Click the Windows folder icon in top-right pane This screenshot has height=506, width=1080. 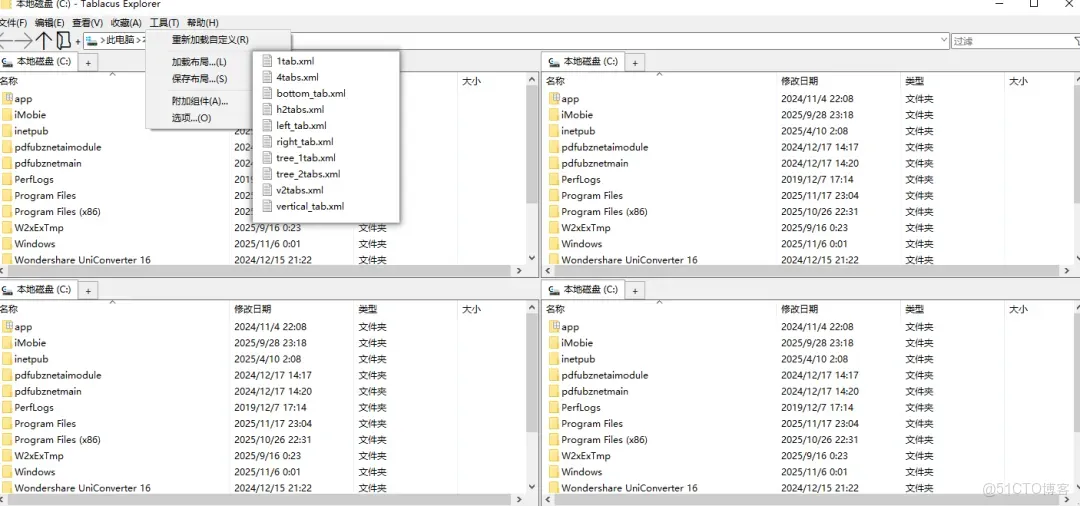[x=554, y=244]
